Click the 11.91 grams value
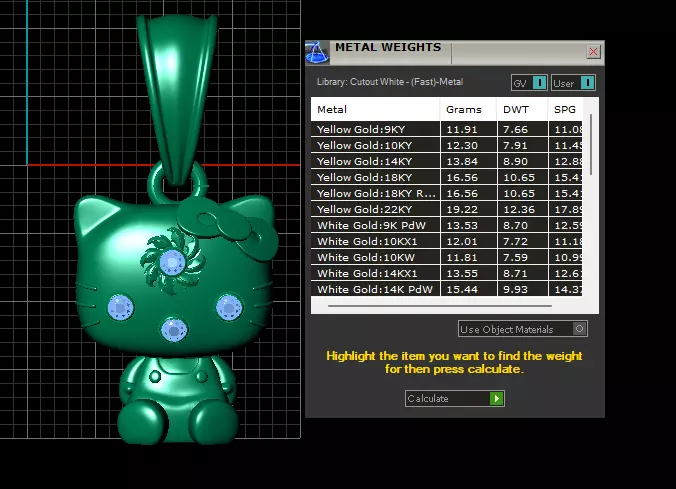 click(462, 129)
